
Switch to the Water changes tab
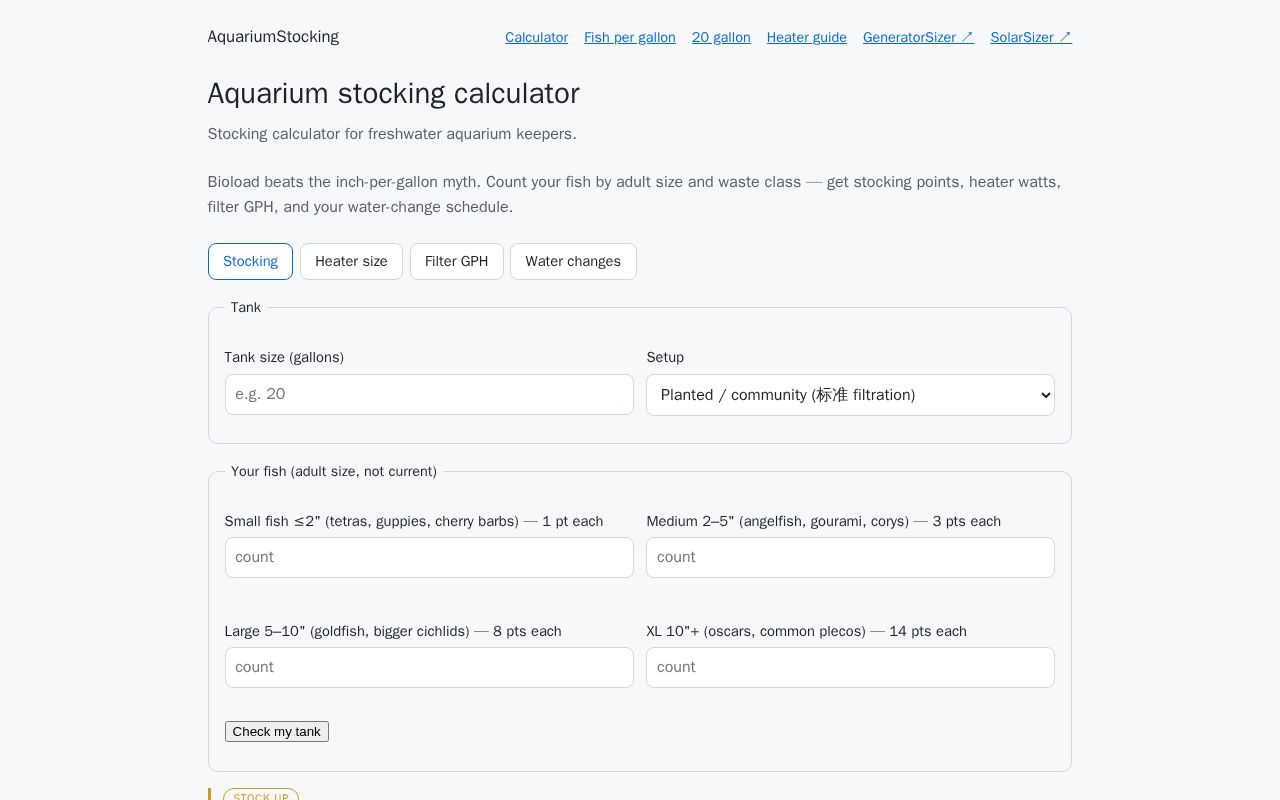(x=573, y=261)
